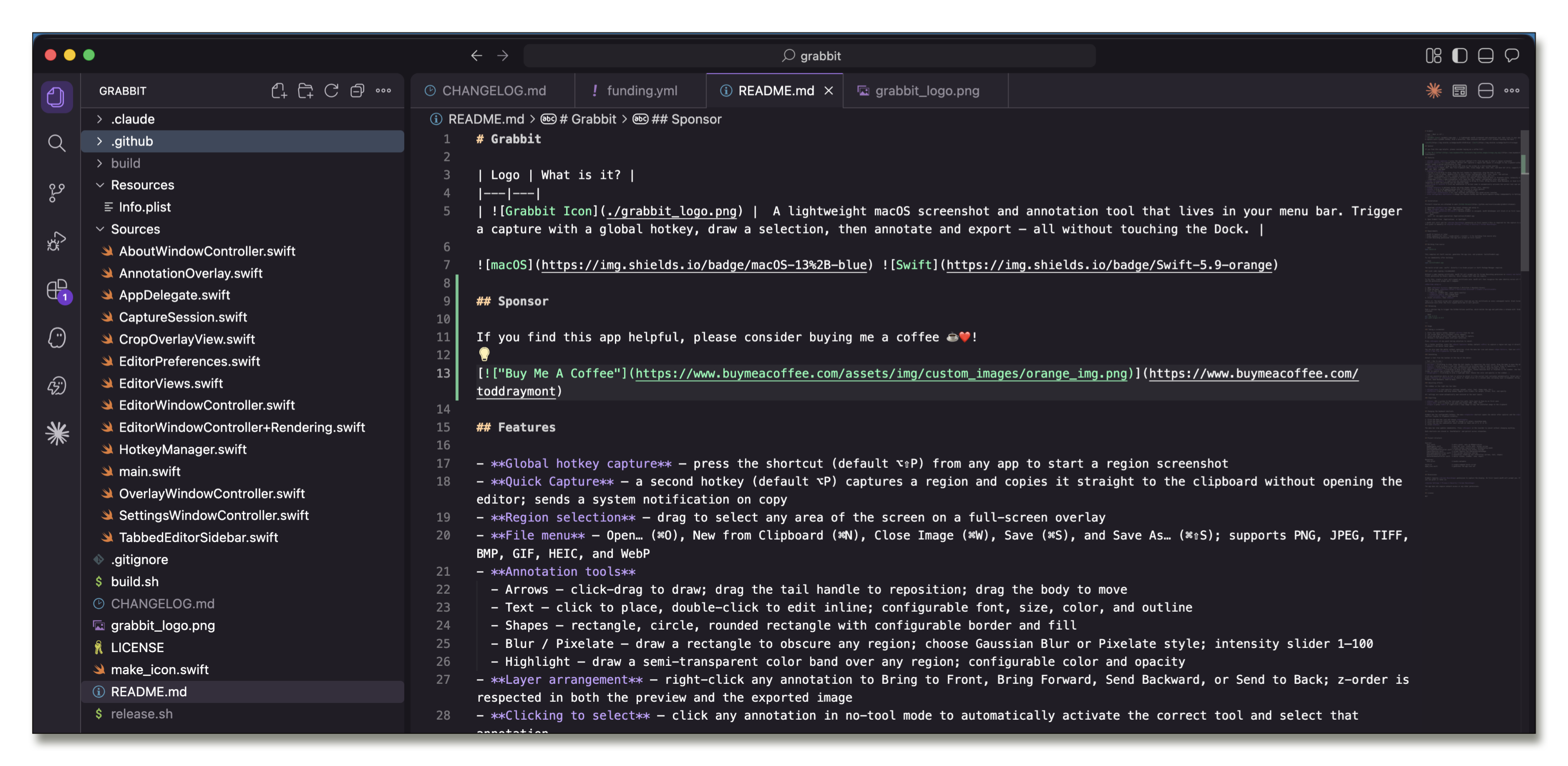
Task: Expand the .github folder
Action: coord(242,141)
